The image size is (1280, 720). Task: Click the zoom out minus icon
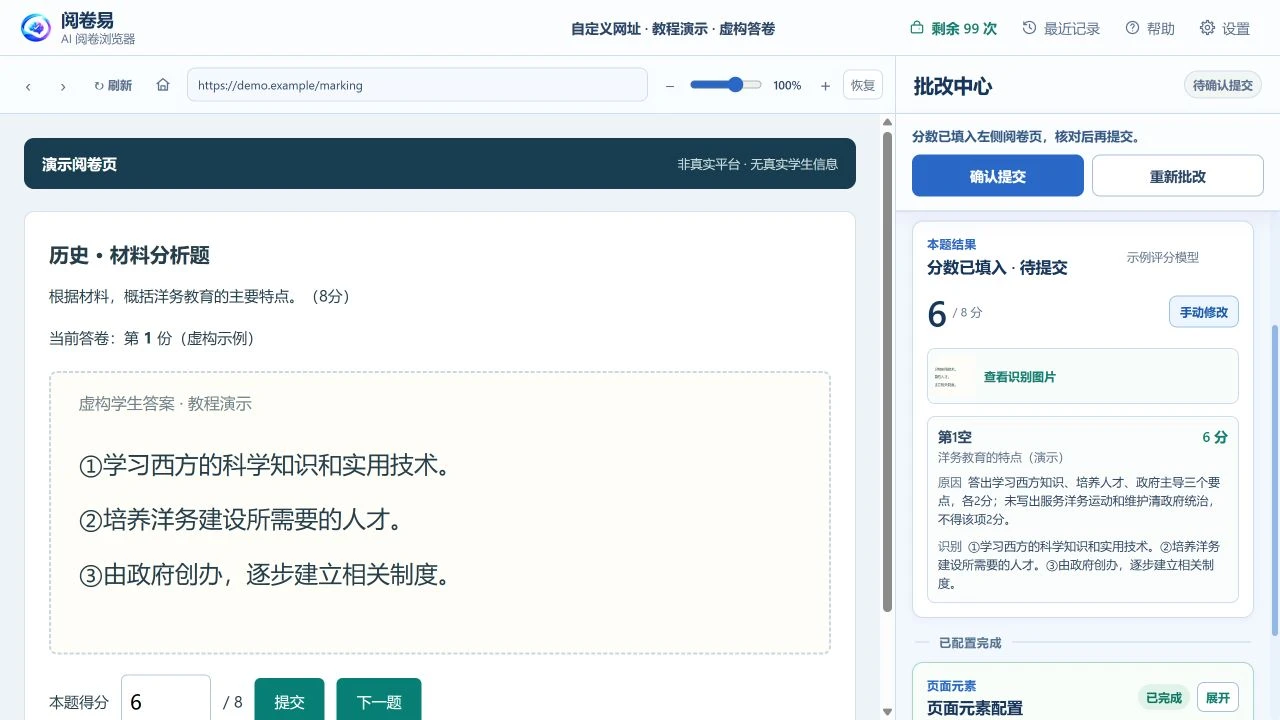click(670, 86)
